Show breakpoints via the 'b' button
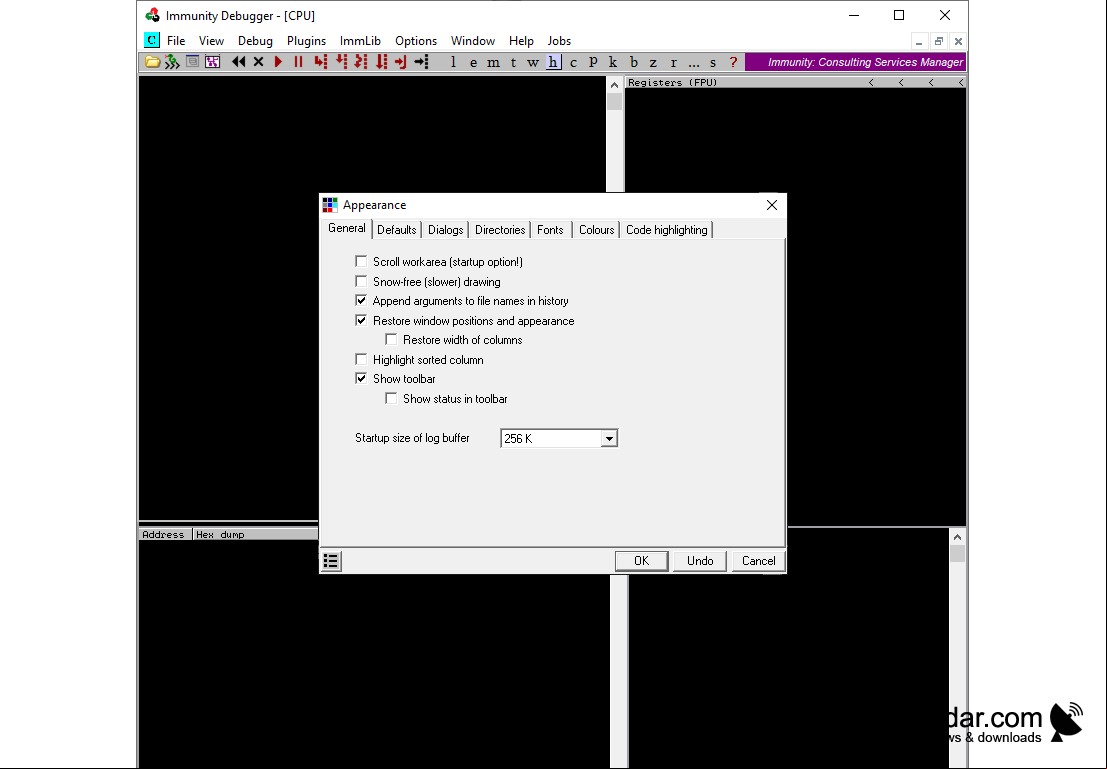Viewport: 1107px width, 769px height. click(x=633, y=62)
